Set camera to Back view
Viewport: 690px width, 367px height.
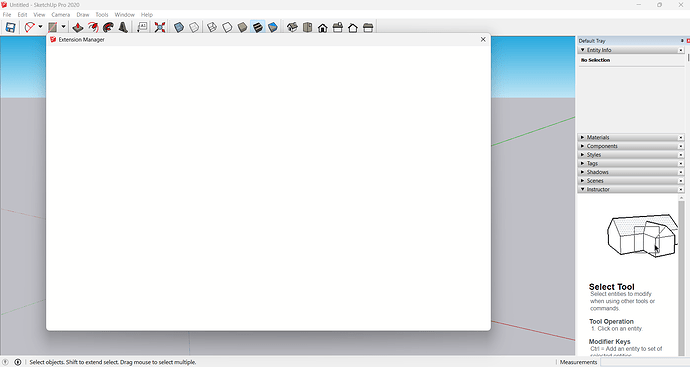353,27
